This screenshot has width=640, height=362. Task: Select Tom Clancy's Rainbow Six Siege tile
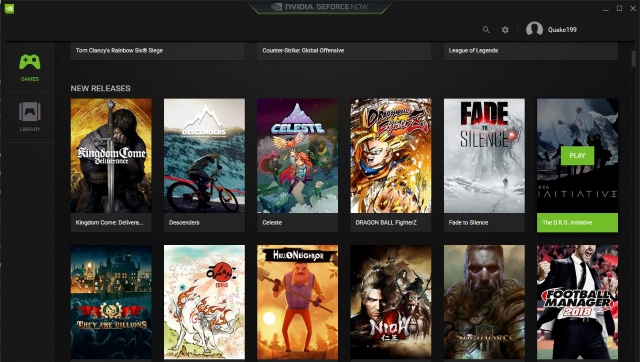point(158,51)
